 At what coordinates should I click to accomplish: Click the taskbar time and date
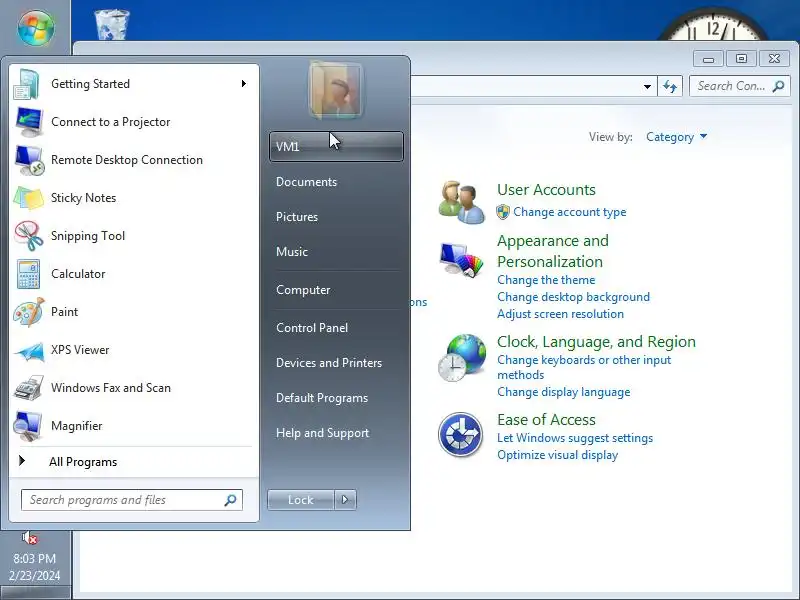coord(35,567)
